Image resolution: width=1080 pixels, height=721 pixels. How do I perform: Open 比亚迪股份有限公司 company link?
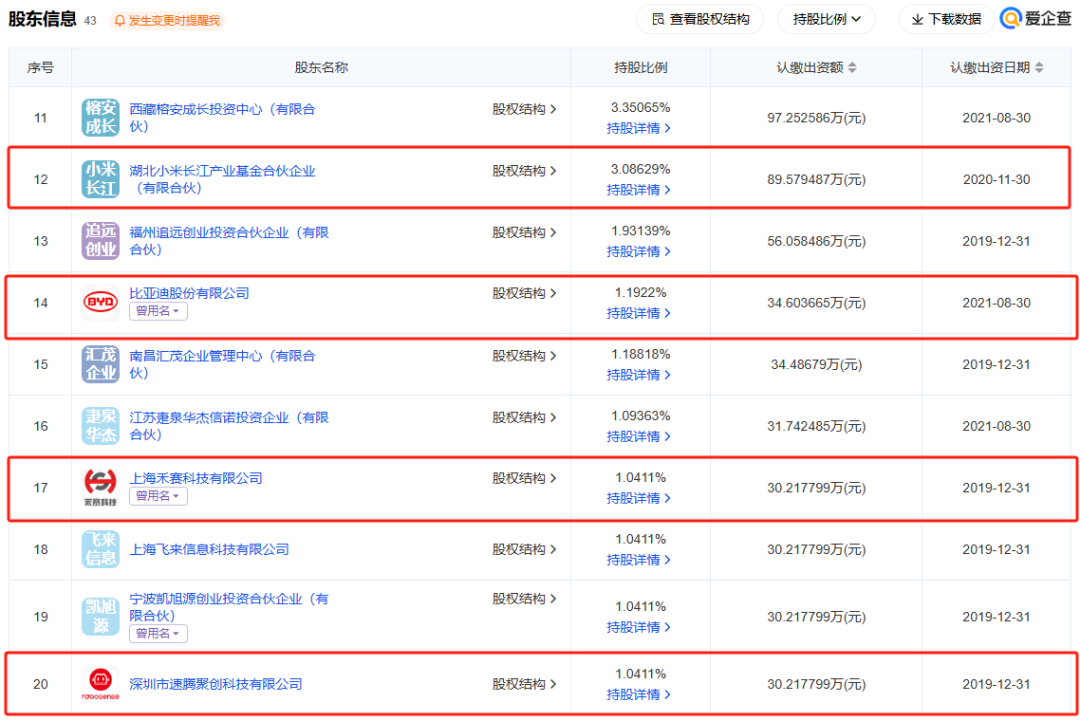click(x=189, y=293)
